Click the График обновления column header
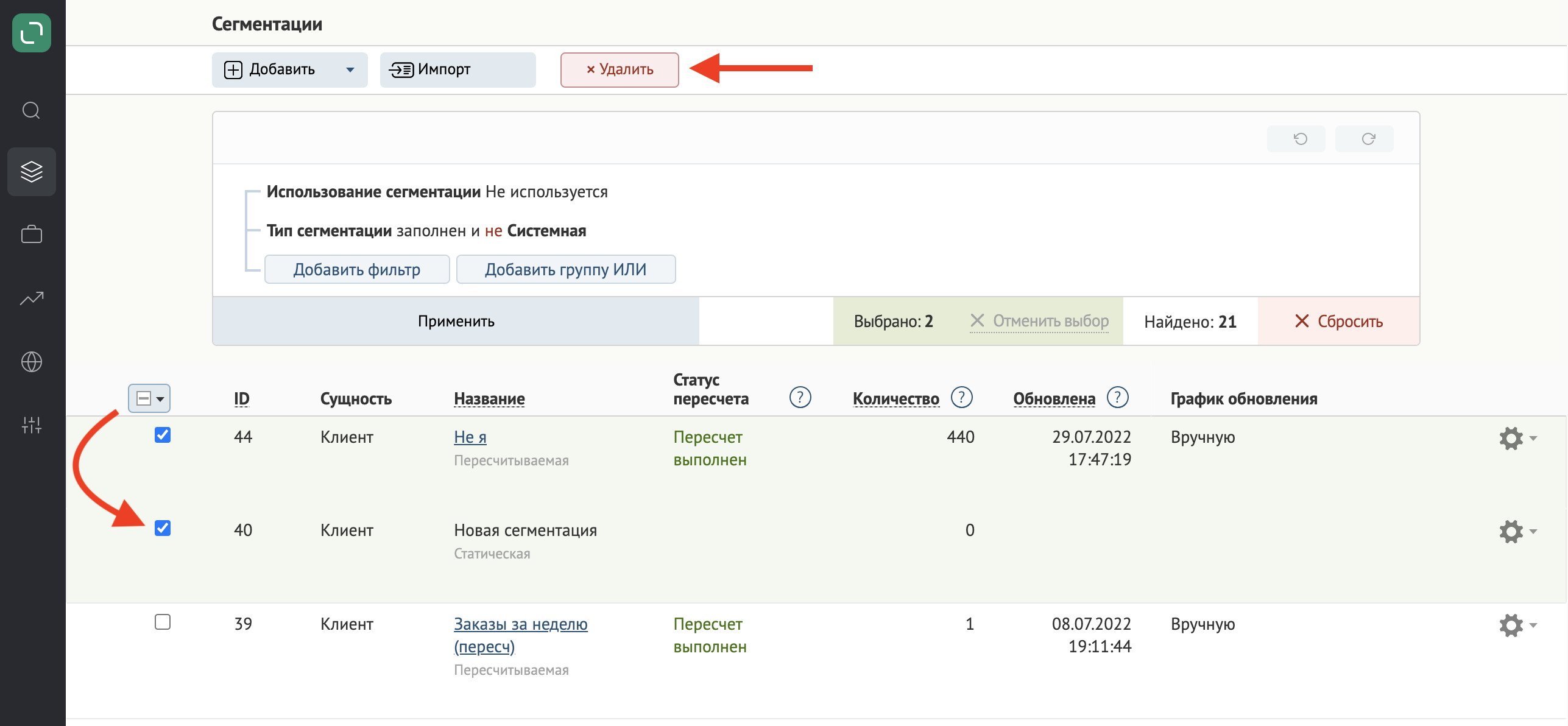The height and width of the screenshot is (726, 1568). [1244, 398]
